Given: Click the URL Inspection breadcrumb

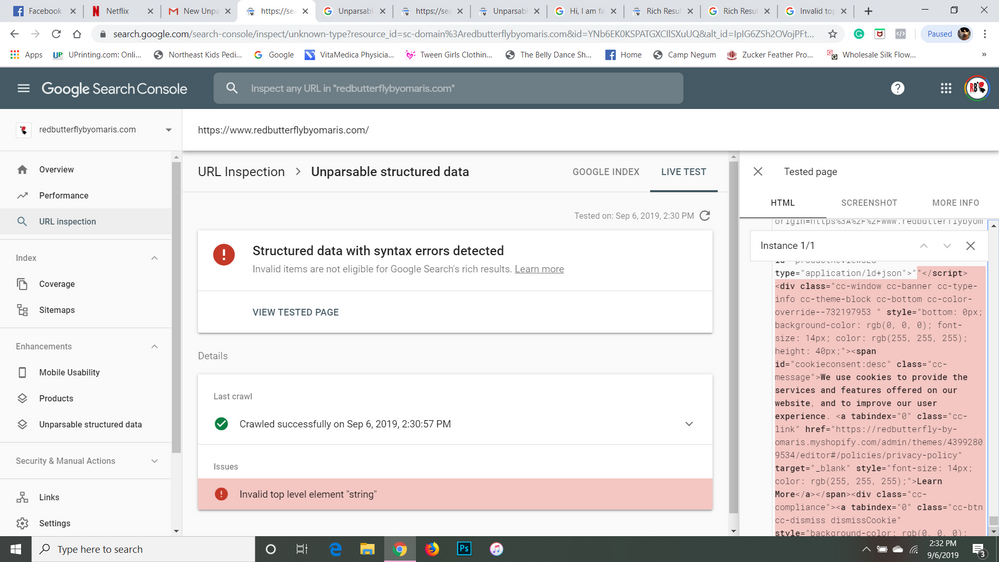Looking at the screenshot, I should point(241,171).
